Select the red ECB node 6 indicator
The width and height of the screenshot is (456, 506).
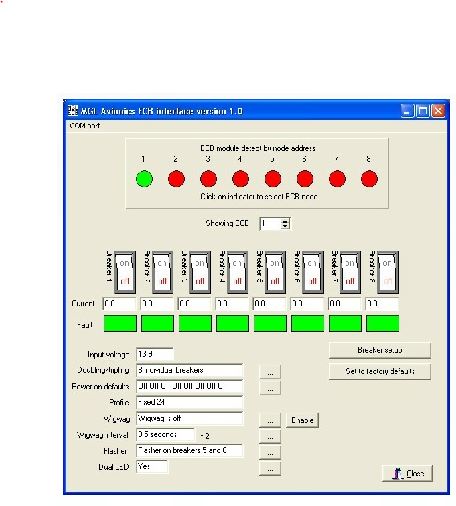click(x=305, y=178)
